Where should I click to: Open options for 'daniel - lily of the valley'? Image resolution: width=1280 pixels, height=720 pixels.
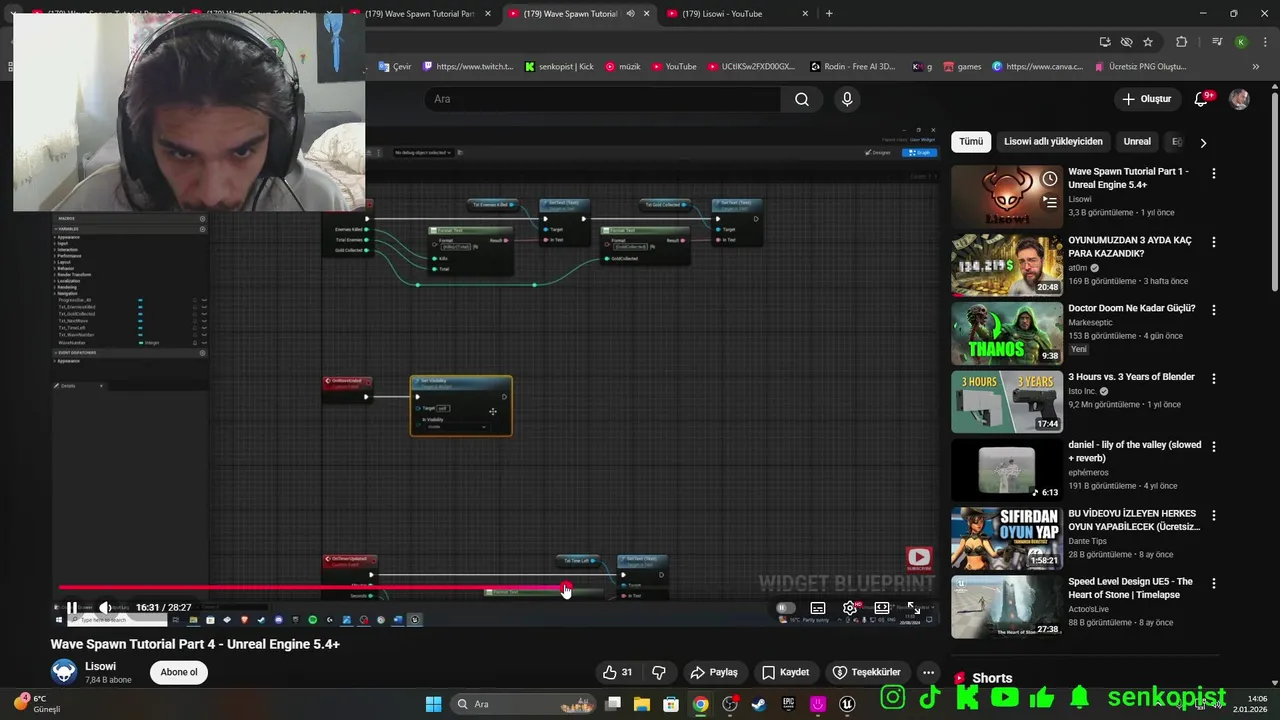click(1214, 447)
